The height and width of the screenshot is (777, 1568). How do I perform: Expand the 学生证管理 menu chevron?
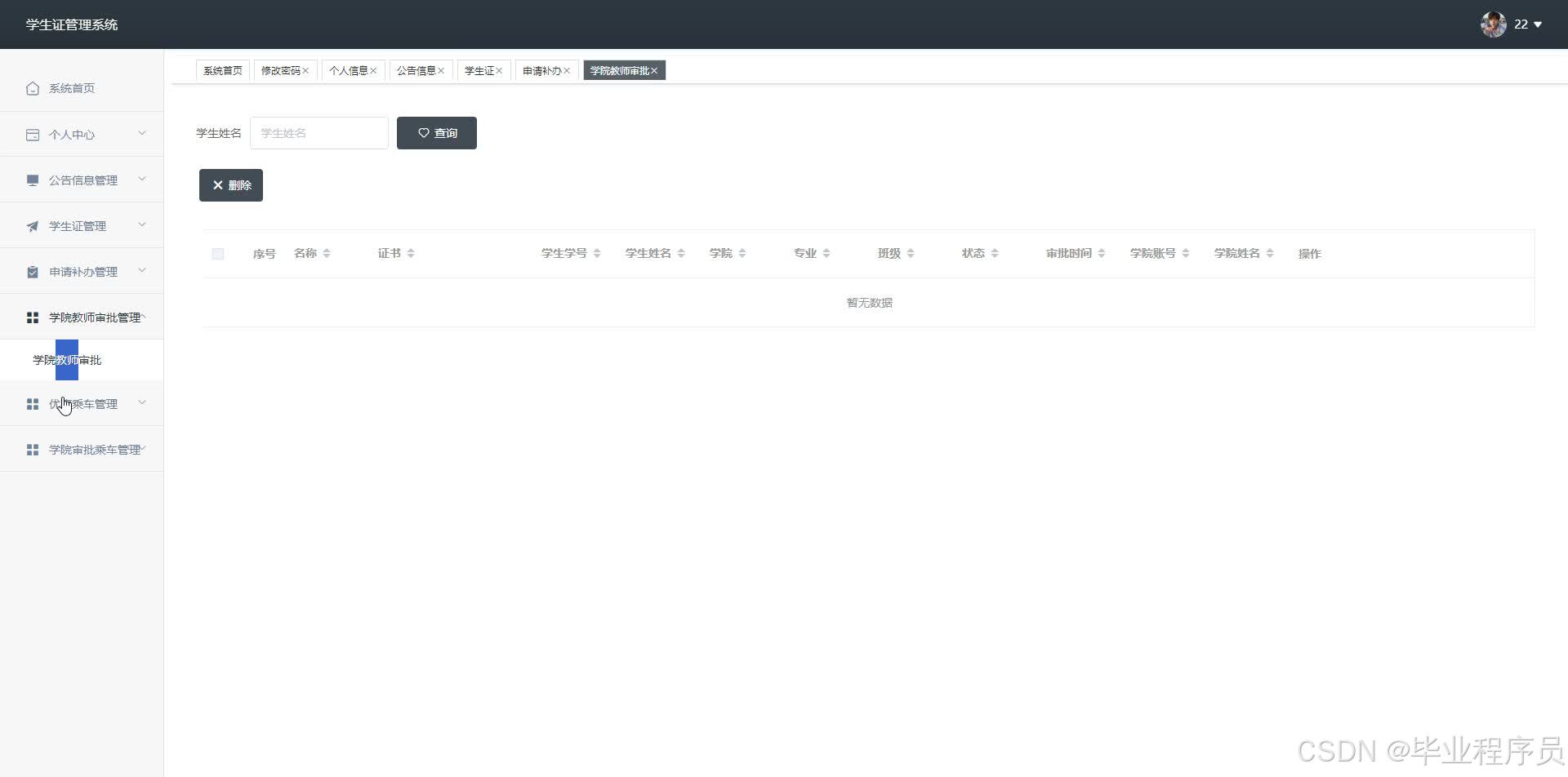[142, 224]
